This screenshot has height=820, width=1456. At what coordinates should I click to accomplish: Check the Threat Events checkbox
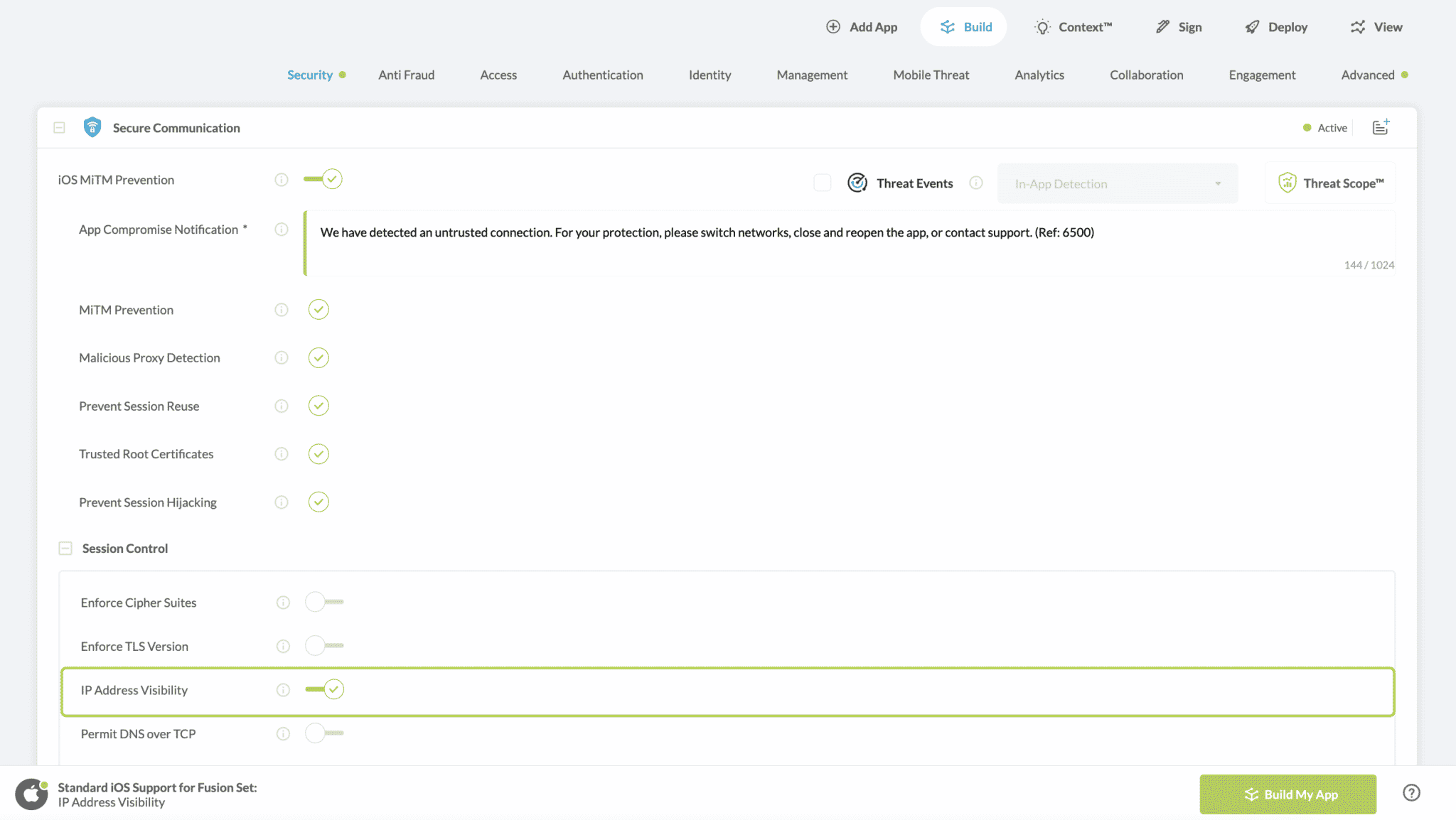point(822,183)
